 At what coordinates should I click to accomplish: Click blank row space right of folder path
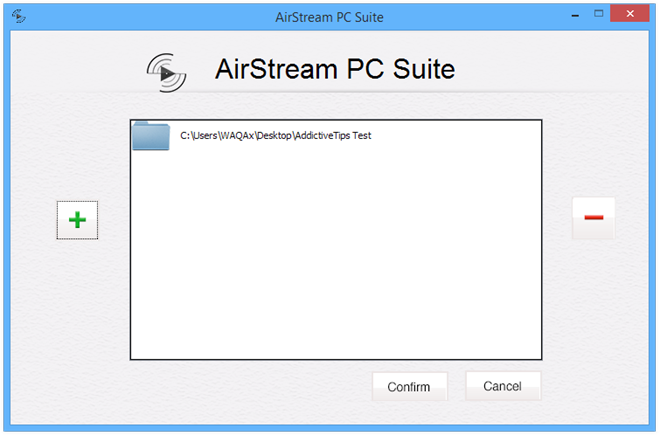(x=456, y=136)
